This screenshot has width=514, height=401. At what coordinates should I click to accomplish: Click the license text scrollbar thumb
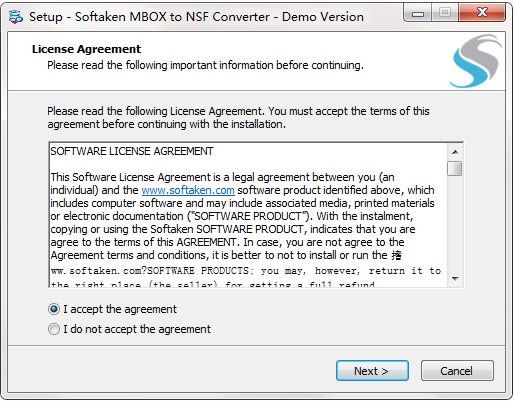[x=455, y=168]
